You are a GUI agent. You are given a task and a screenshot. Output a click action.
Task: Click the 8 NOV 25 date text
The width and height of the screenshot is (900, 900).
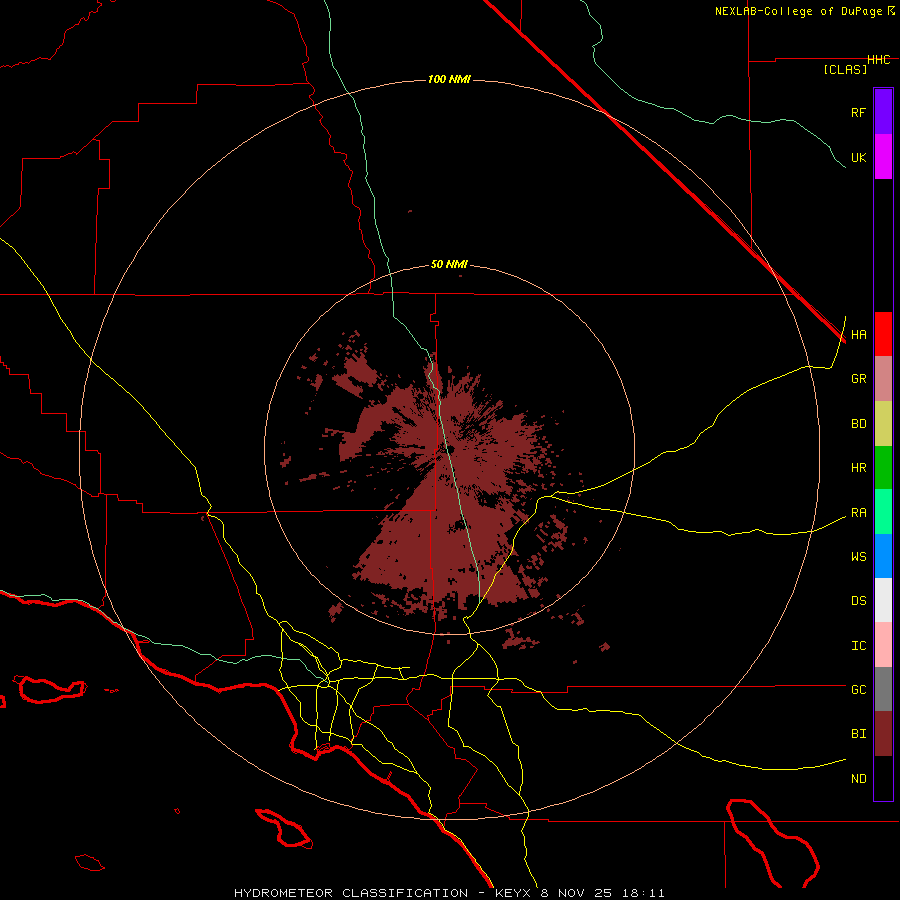click(x=578, y=893)
